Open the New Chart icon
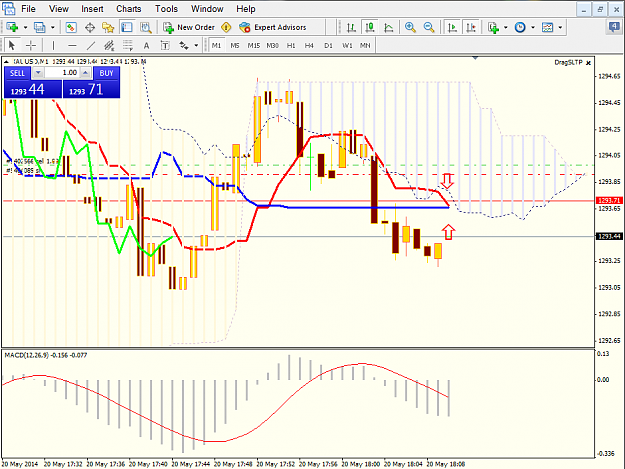This screenshot has width=625, height=469. pos(13,27)
